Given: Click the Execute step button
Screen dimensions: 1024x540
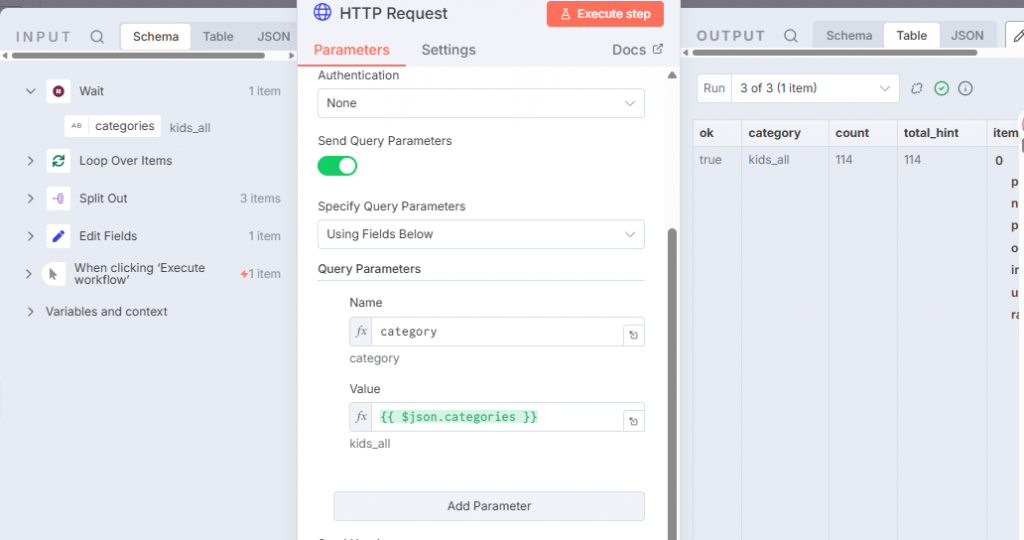Looking at the screenshot, I should 605,14.
